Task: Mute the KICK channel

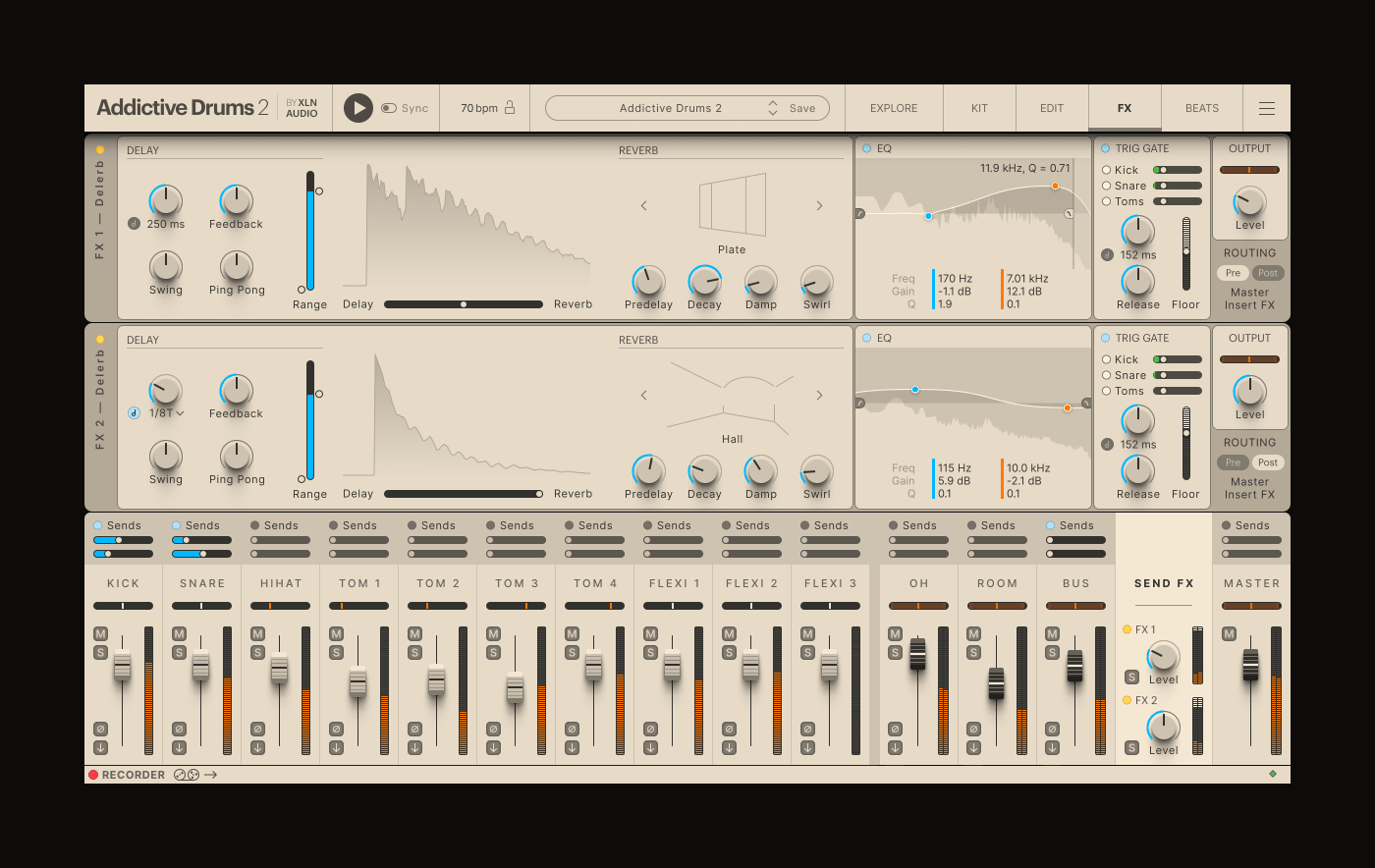Action: [x=100, y=634]
